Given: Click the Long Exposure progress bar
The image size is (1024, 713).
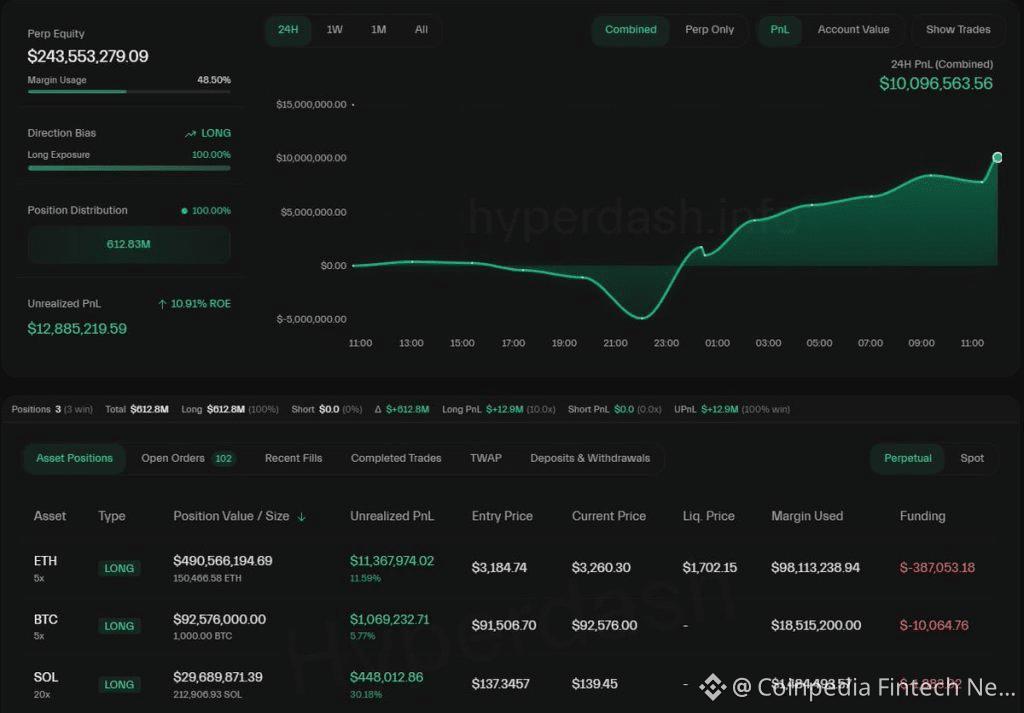Looking at the screenshot, I should [129, 168].
